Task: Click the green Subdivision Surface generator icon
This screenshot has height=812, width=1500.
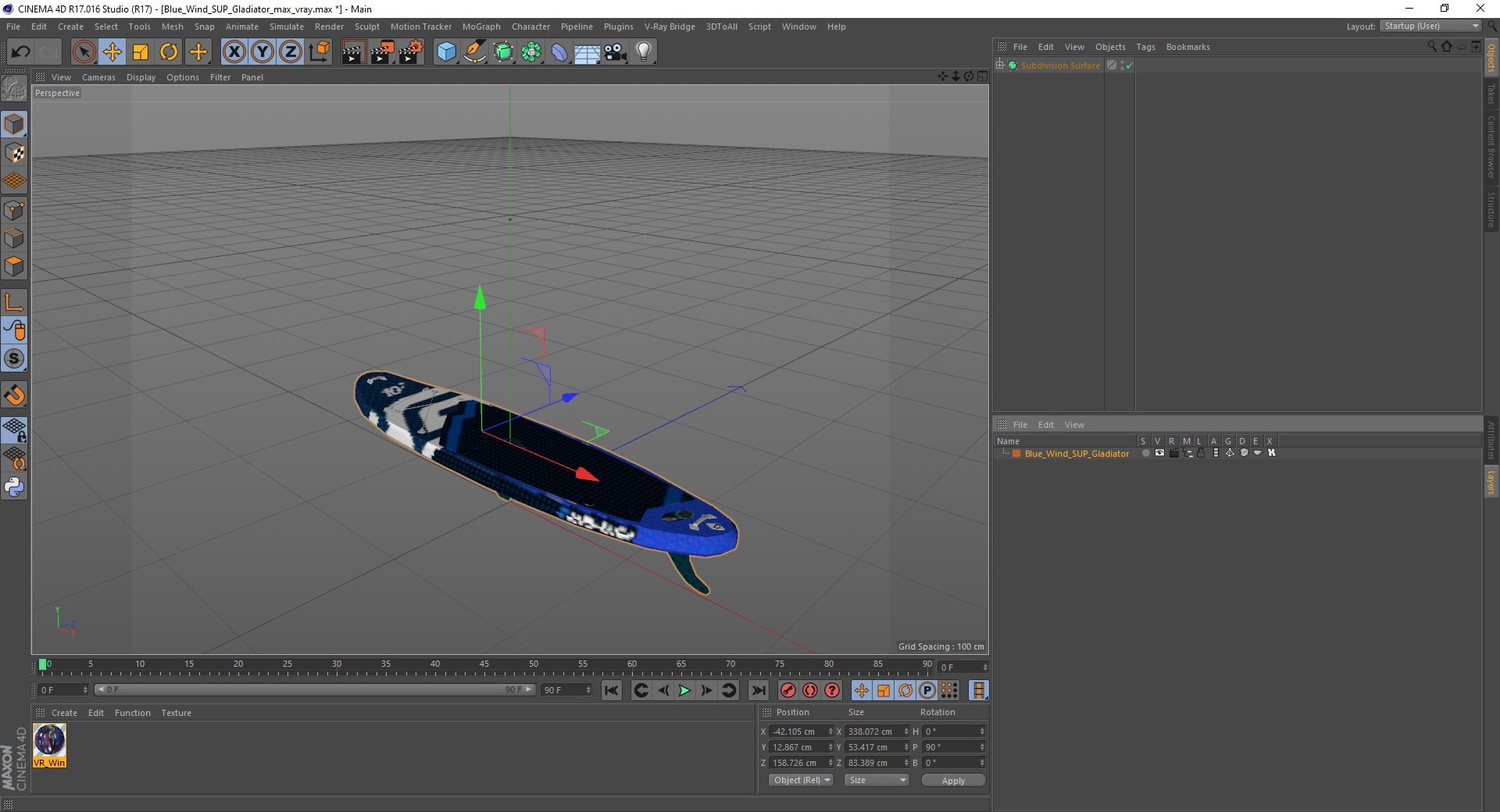Action: pos(504,52)
